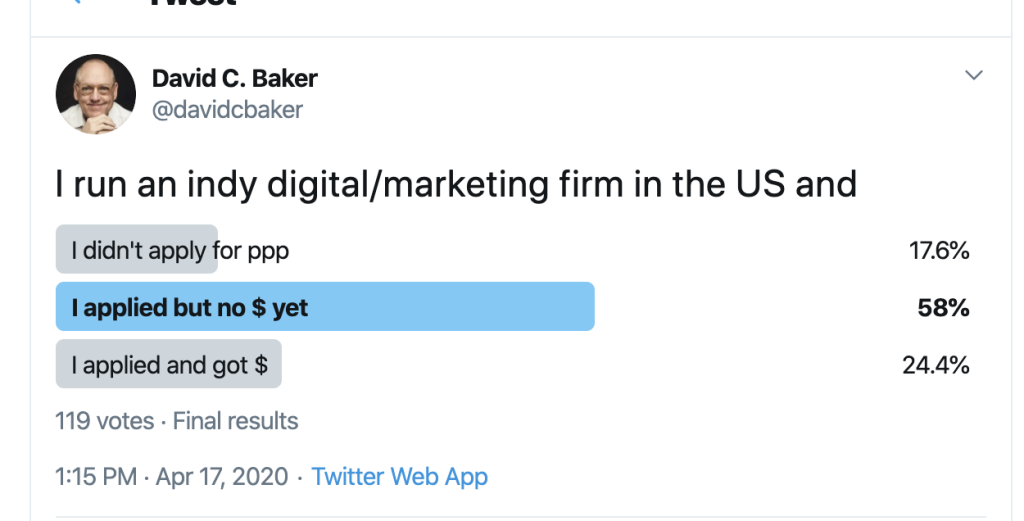The width and height of the screenshot is (1024, 521).
Task: Click the 'Final results' label
Action: pos(235,421)
